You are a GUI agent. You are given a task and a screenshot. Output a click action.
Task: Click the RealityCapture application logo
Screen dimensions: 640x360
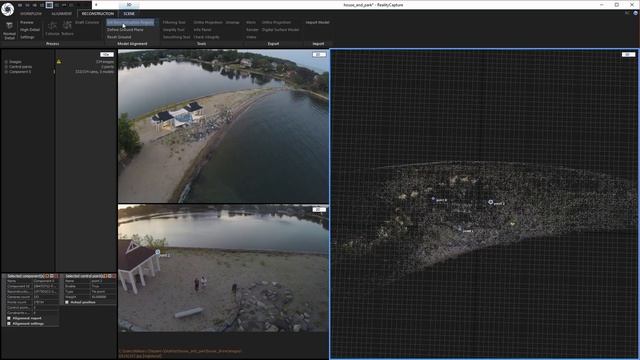[x=7, y=9]
